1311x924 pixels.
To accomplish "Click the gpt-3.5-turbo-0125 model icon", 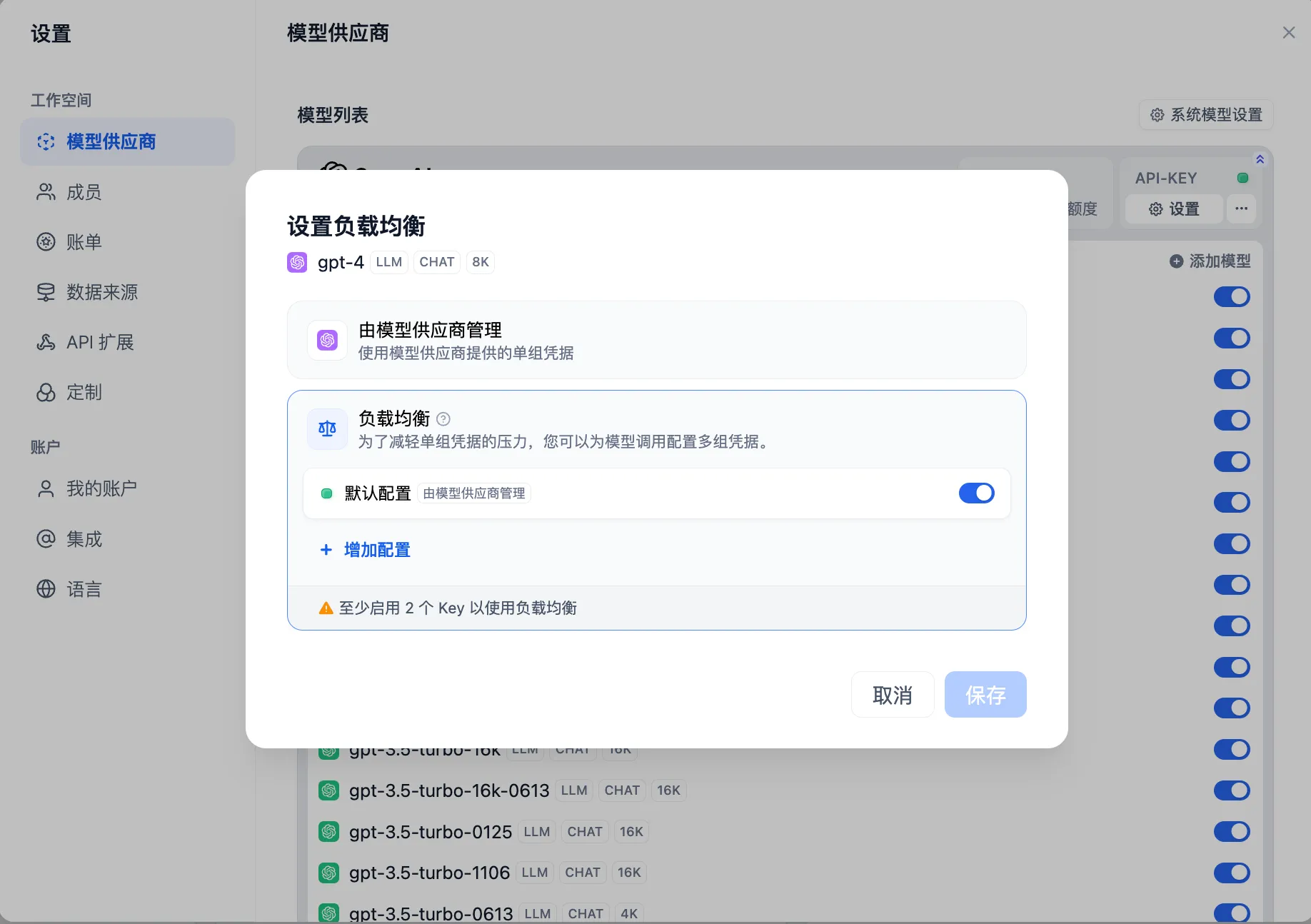I will (x=328, y=832).
